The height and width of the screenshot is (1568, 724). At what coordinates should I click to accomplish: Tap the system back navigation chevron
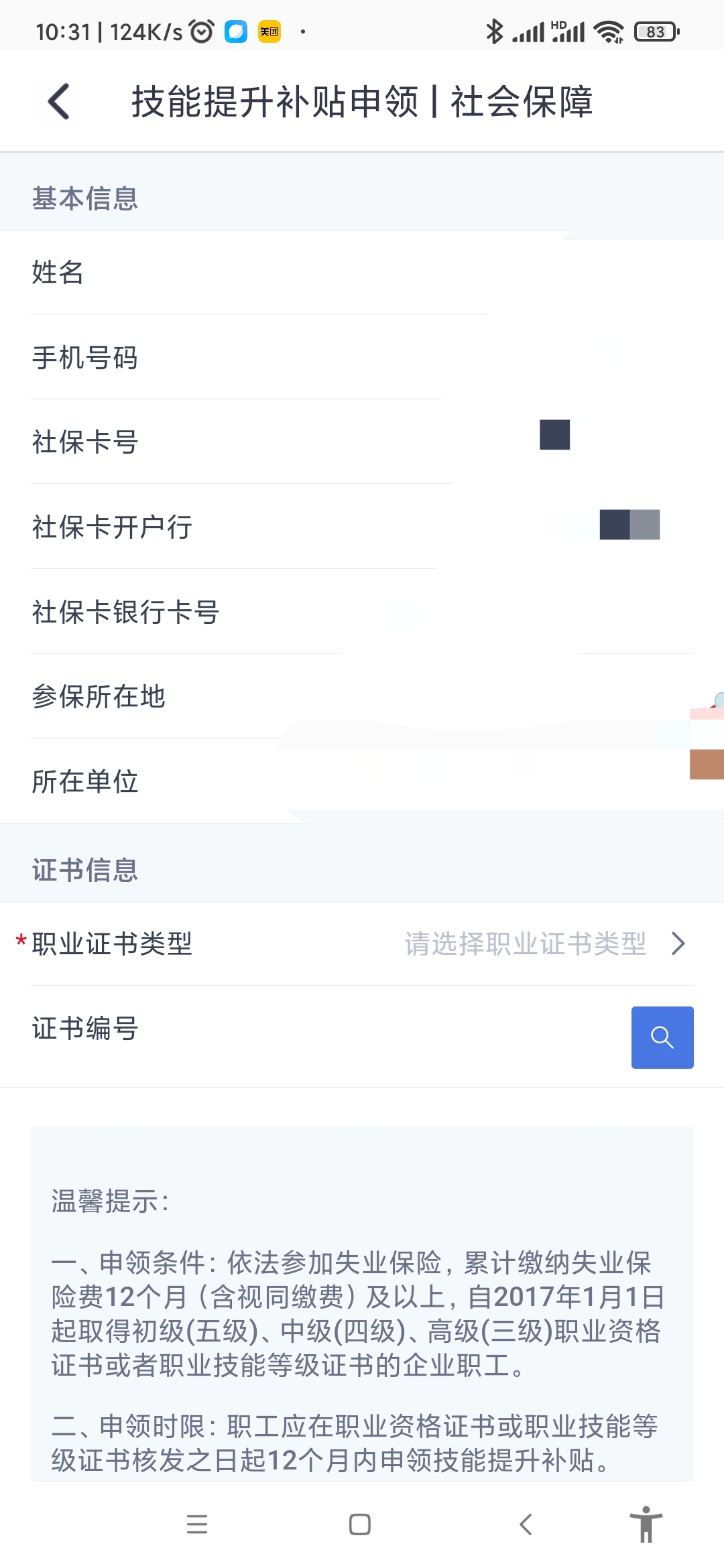(526, 1524)
